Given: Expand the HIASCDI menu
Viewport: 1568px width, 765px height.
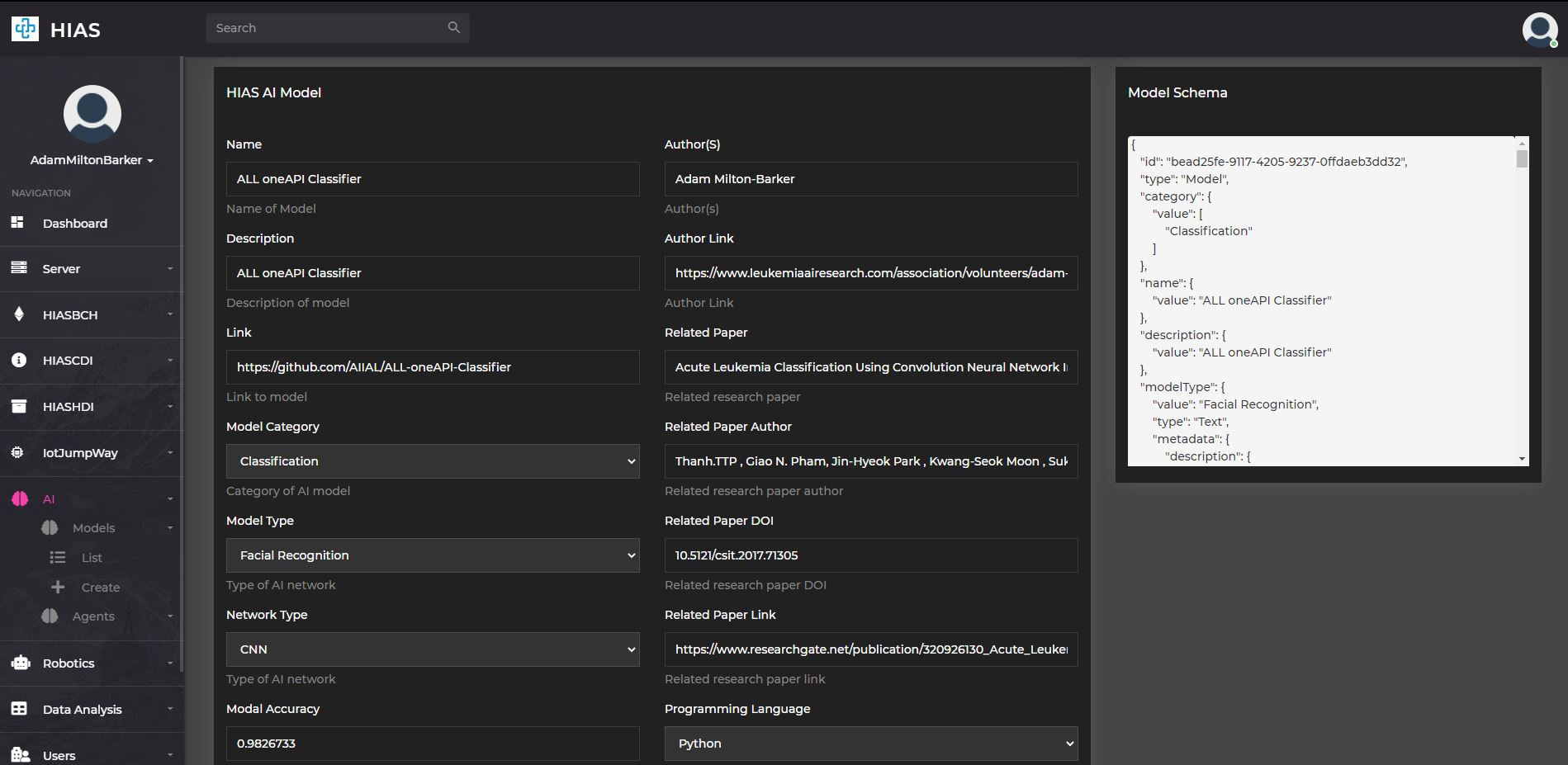Looking at the screenshot, I should click(170, 361).
